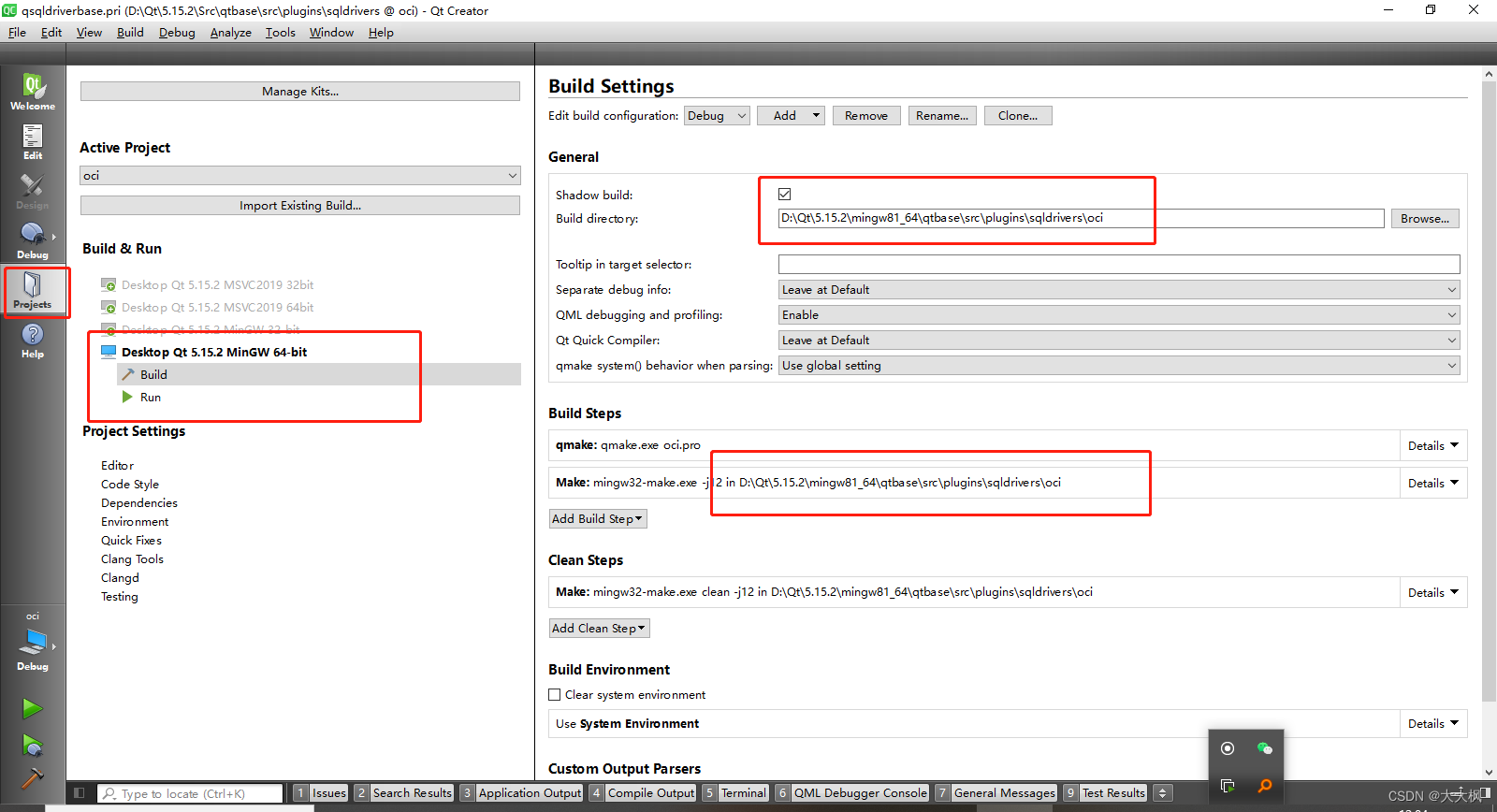1497x812 pixels.
Task: Start debugging with the Run-debug button
Action: [33, 746]
